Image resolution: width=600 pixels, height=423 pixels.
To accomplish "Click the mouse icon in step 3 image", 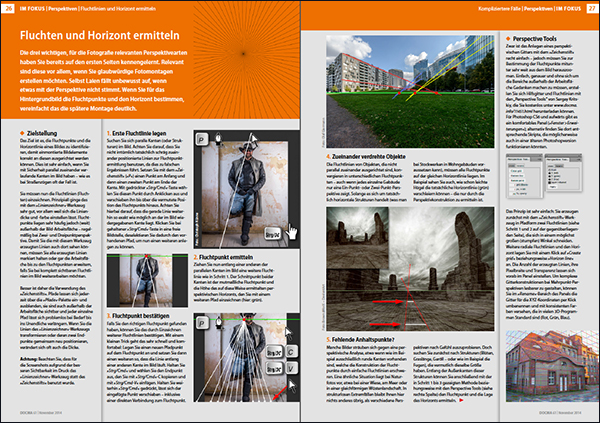I will pyautogui.click(x=218, y=323).
